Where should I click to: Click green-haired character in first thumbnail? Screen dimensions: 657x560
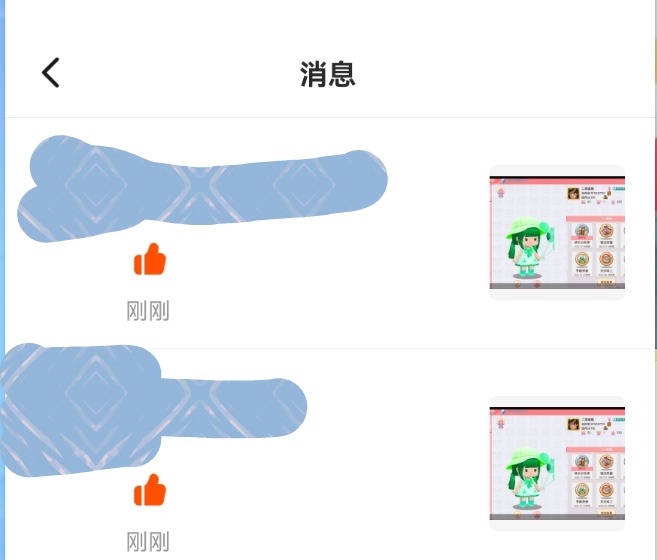coord(529,247)
